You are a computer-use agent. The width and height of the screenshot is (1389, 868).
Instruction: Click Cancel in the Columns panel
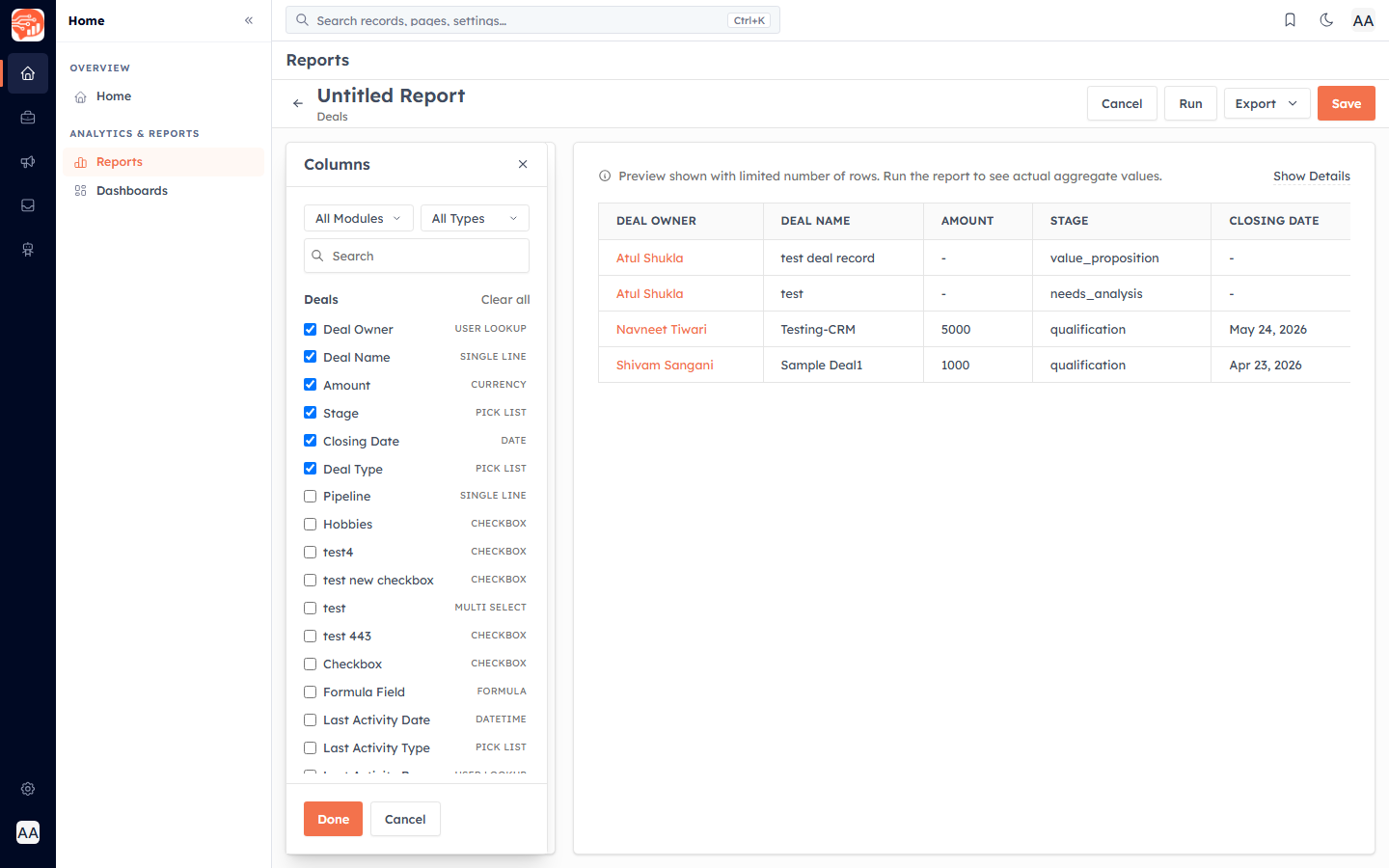pyautogui.click(x=405, y=819)
